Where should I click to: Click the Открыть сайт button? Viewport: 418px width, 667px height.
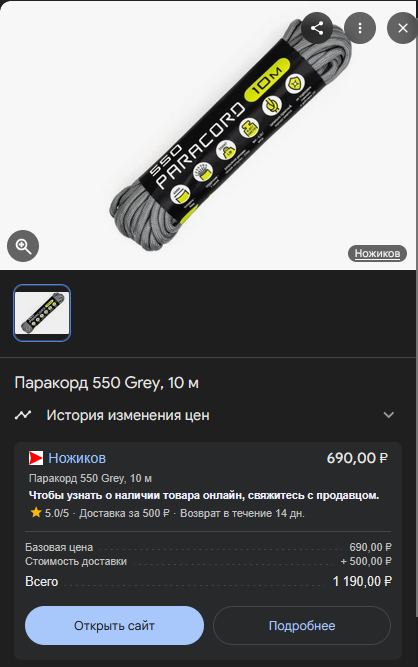pyautogui.click(x=114, y=625)
